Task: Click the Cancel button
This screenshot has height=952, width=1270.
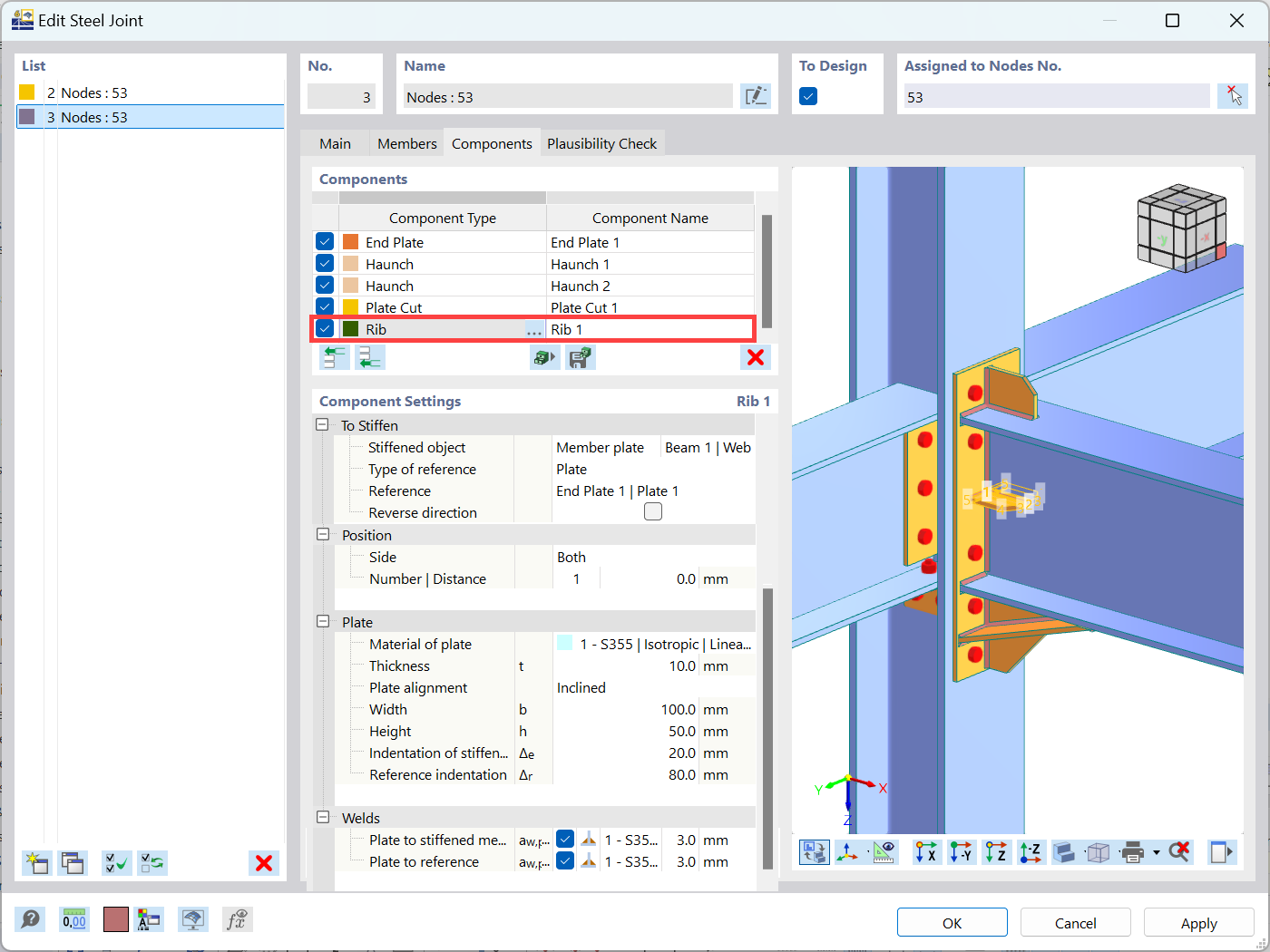Action: coord(1075,922)
